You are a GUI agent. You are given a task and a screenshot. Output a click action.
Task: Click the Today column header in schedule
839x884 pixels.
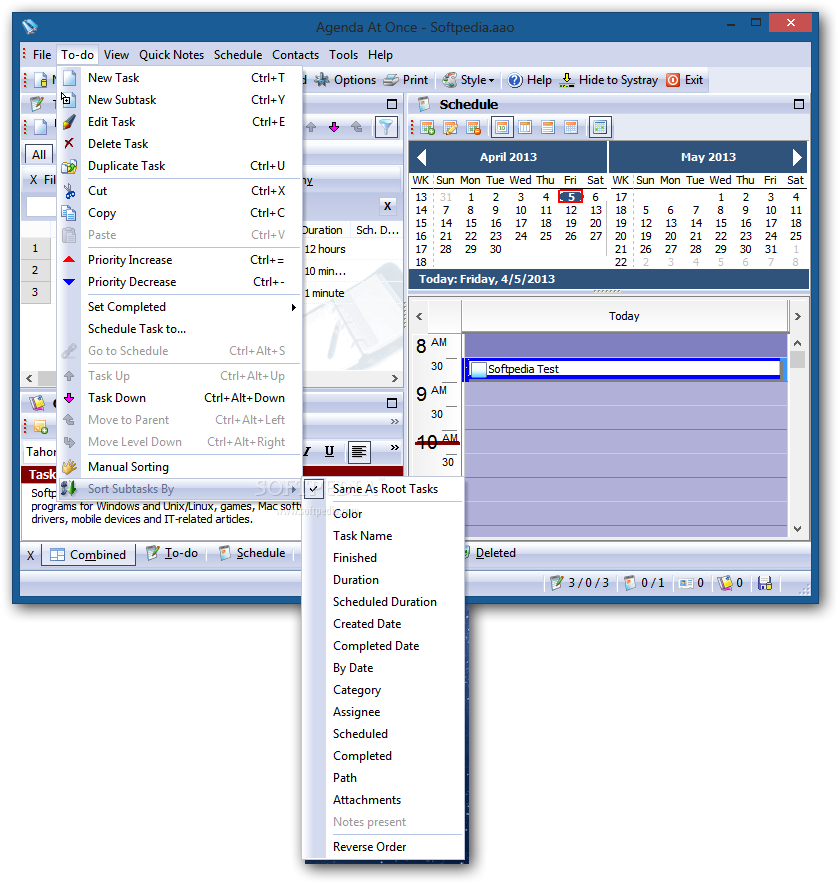[624, 316]
